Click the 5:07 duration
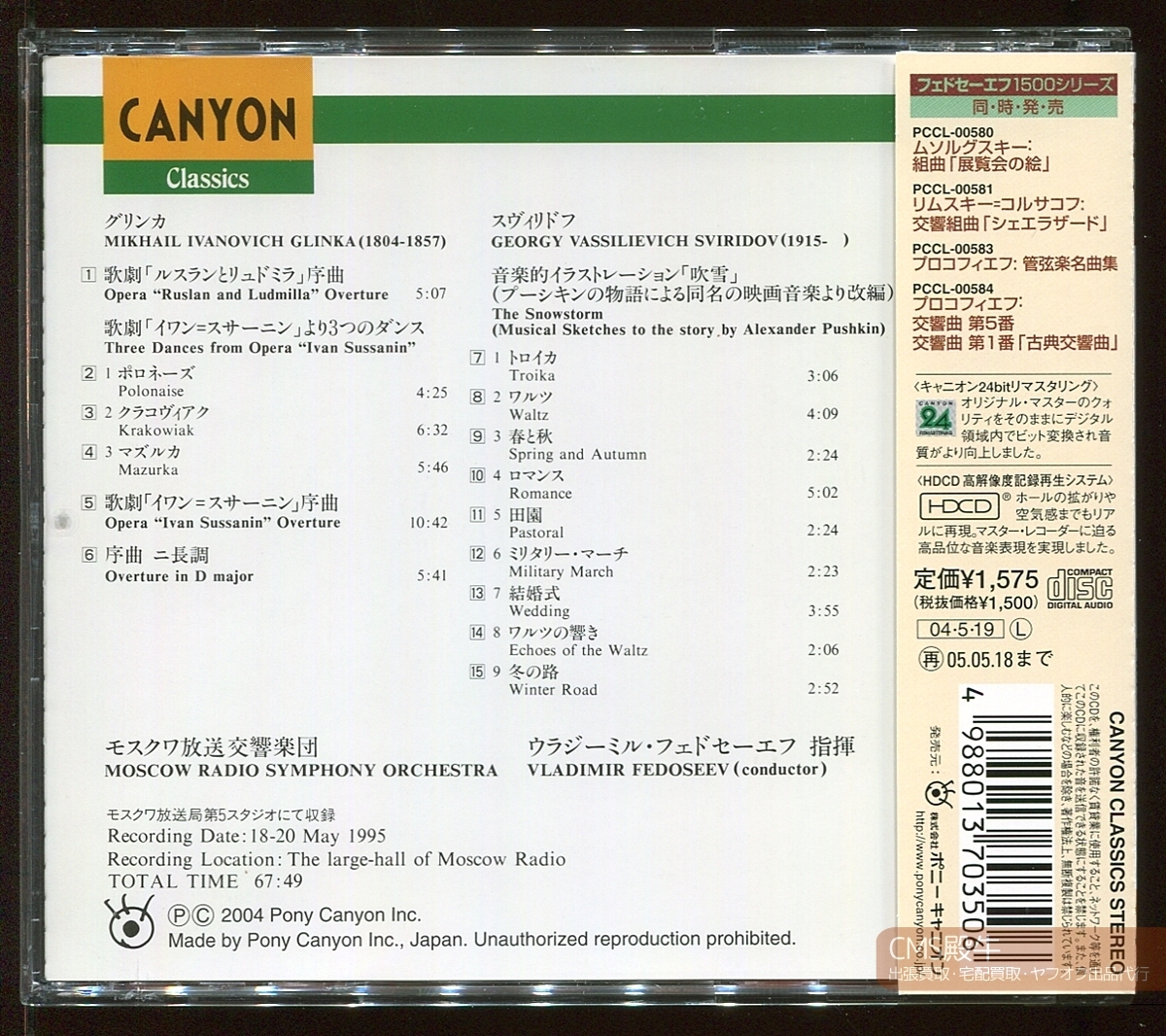 point(430,294)
